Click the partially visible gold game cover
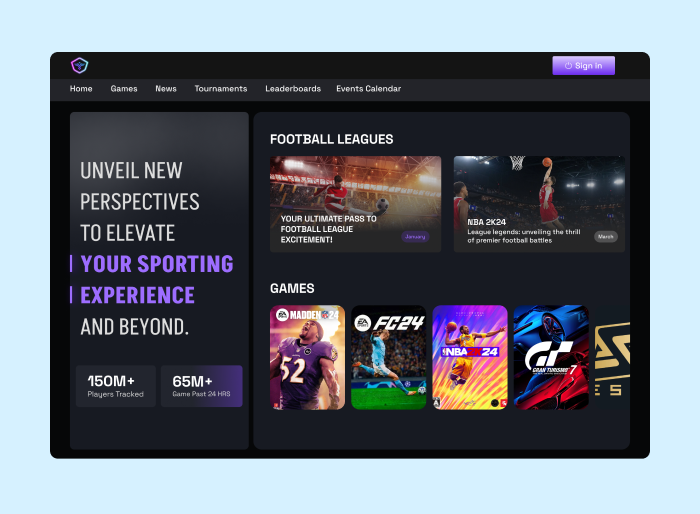 [x=612, y=357]
